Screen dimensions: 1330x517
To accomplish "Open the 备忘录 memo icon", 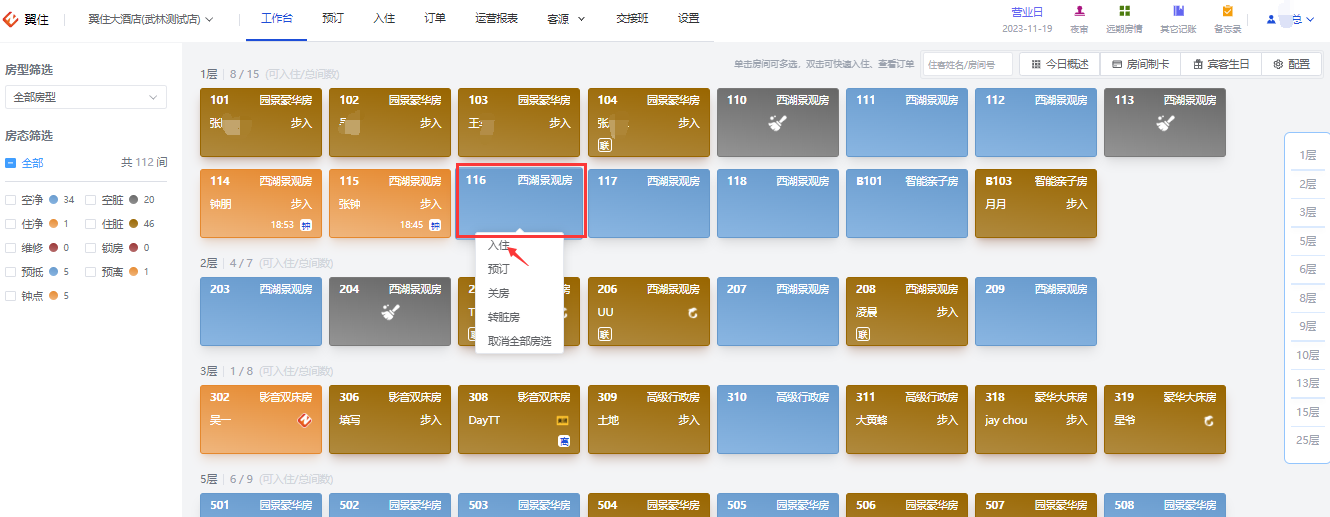I will [1227, 11].
